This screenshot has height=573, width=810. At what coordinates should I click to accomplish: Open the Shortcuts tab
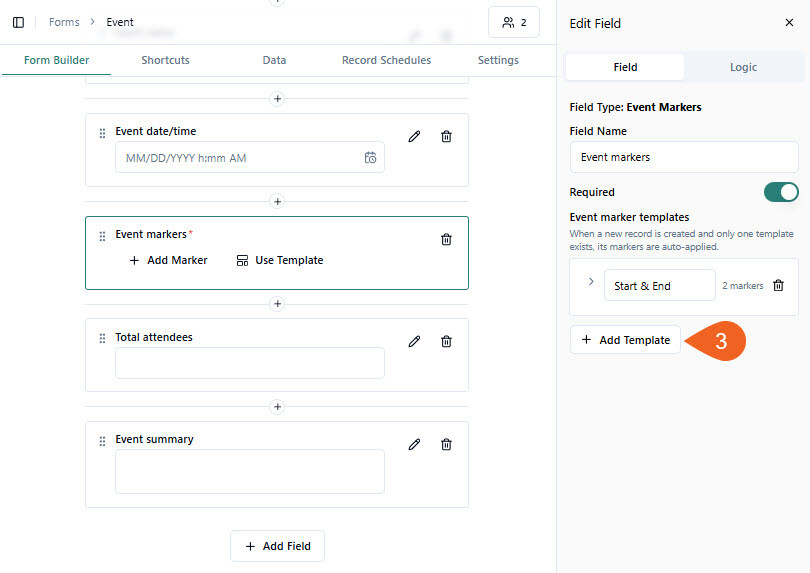click(x=165, y=60)
